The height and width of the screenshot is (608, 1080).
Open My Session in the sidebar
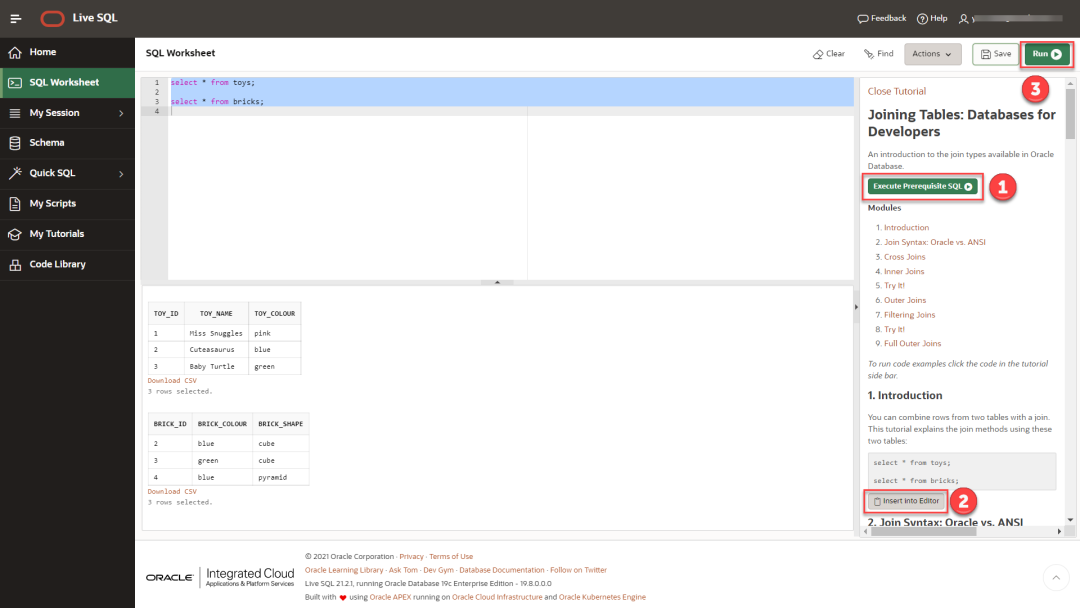(68, 113)
